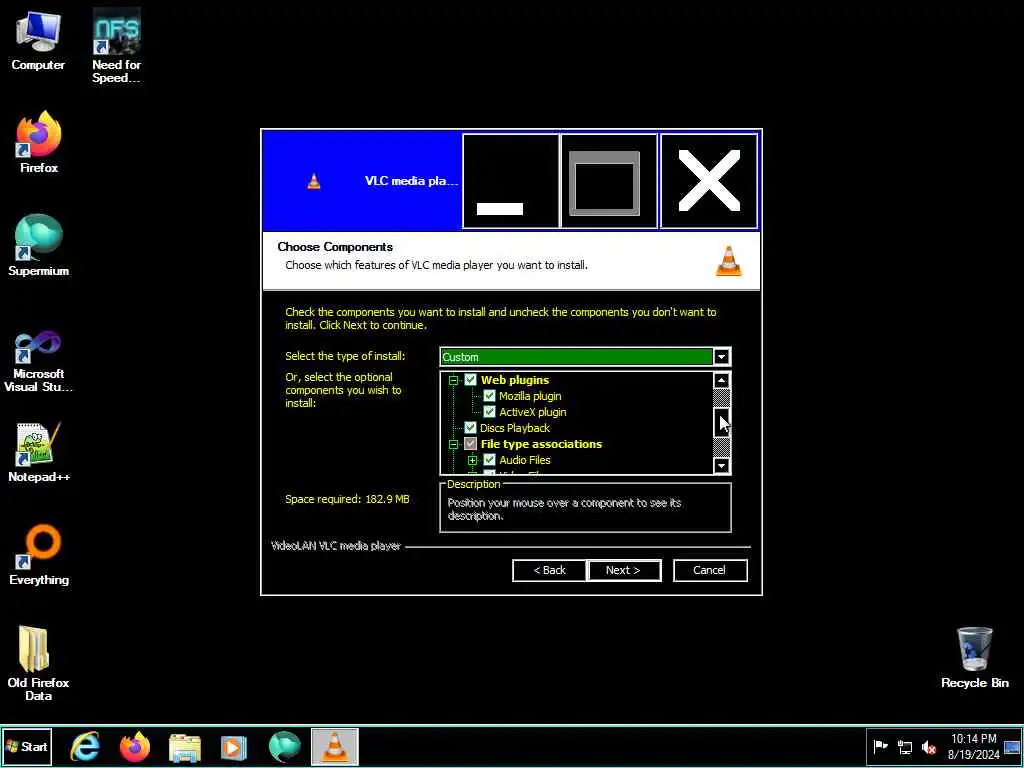
Task: Select the Notepad++ desktop shortcut
Action: [x=39, y=453]
